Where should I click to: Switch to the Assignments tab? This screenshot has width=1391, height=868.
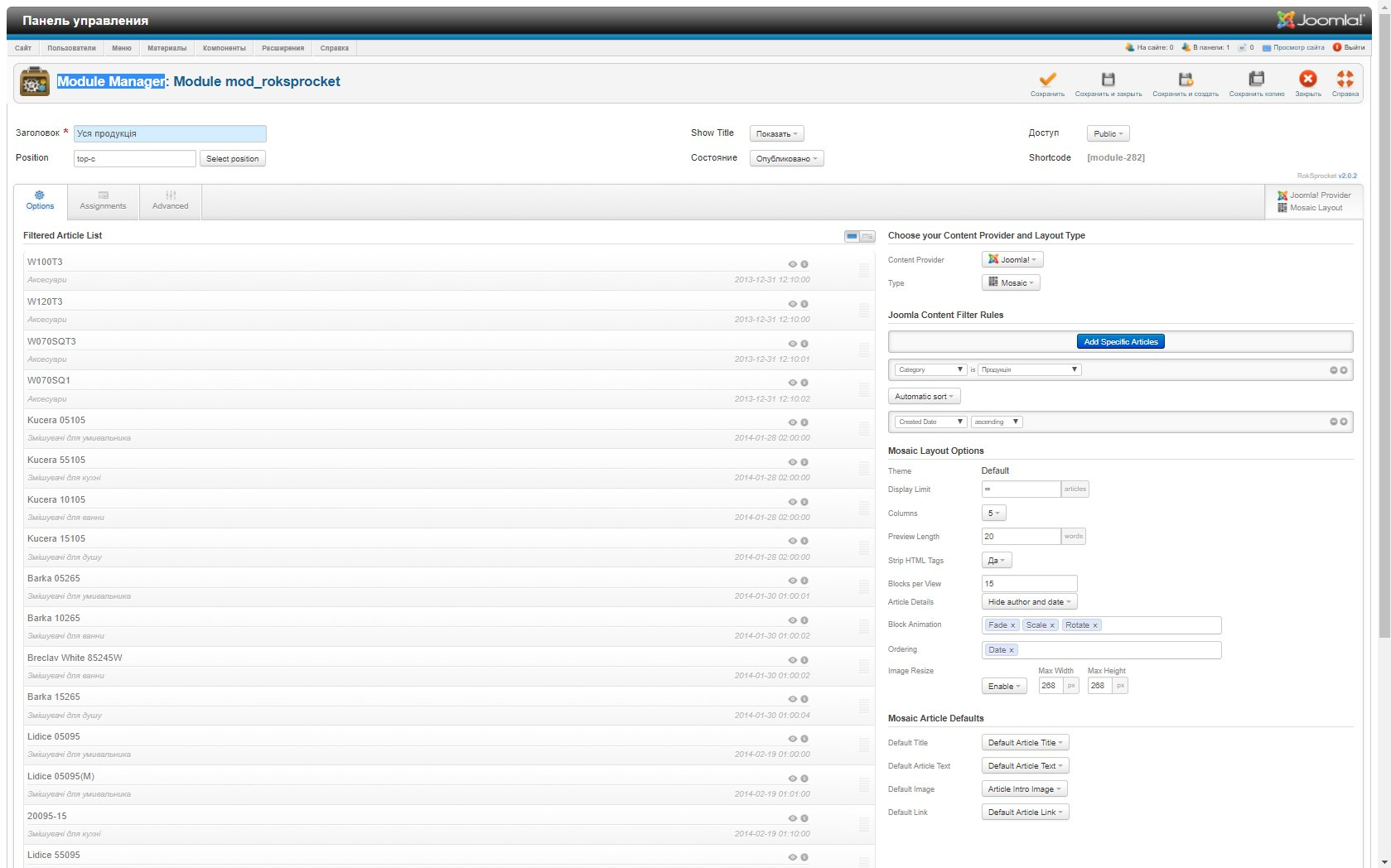tap(103, 201)
